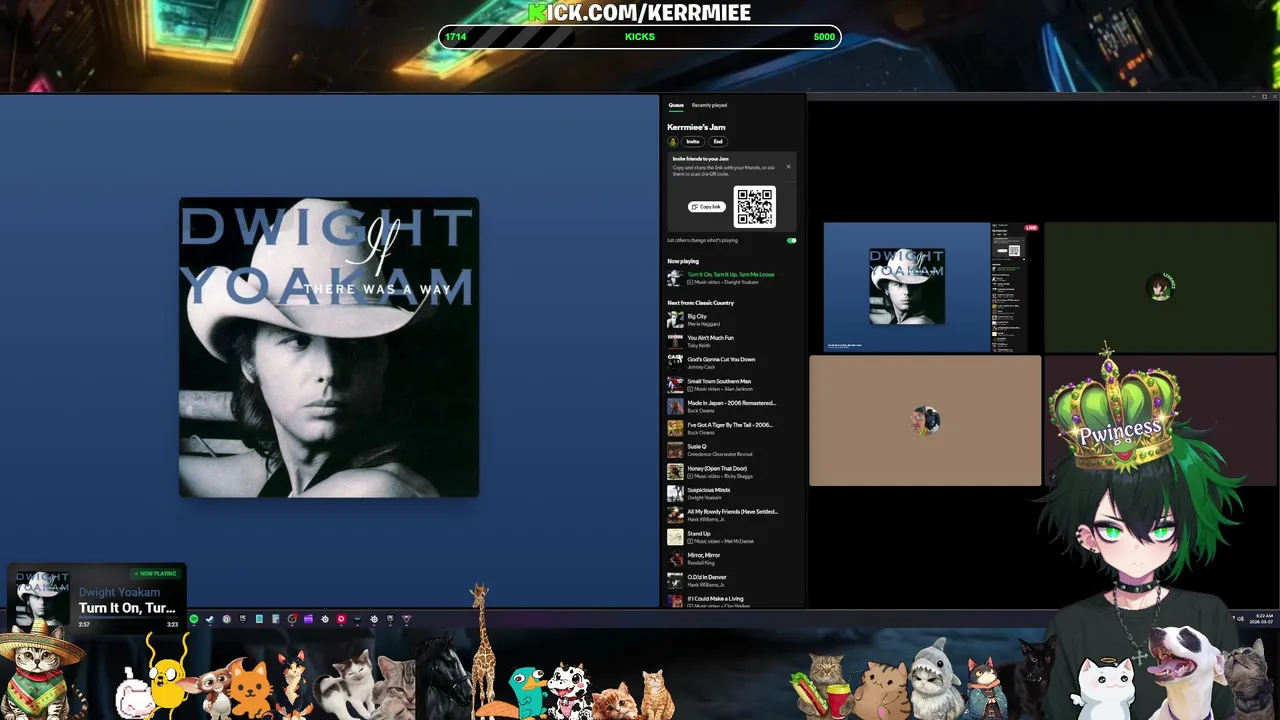Click the now playing track thumbnail in queue

coord(675,278)
